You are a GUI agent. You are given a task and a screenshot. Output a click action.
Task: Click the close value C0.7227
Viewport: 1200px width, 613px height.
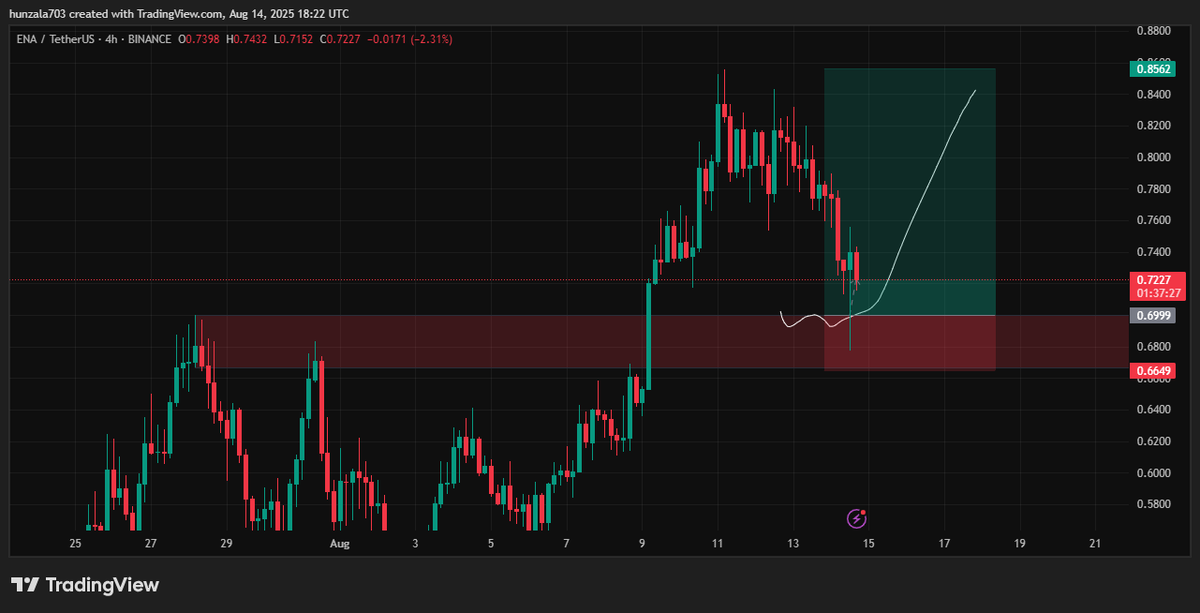click(339, 39)
